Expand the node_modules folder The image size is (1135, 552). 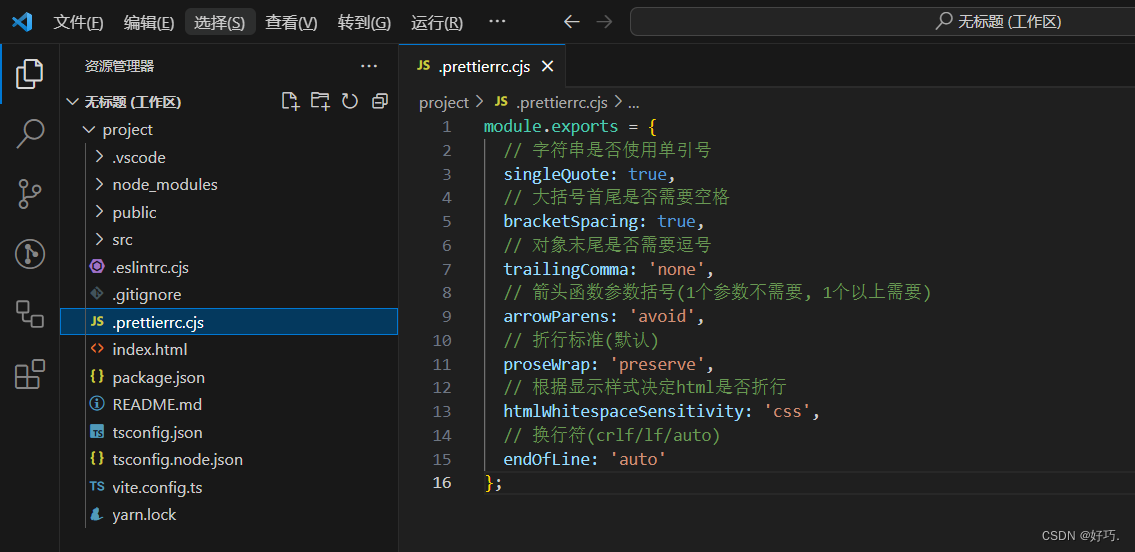(x=164, y=185)
